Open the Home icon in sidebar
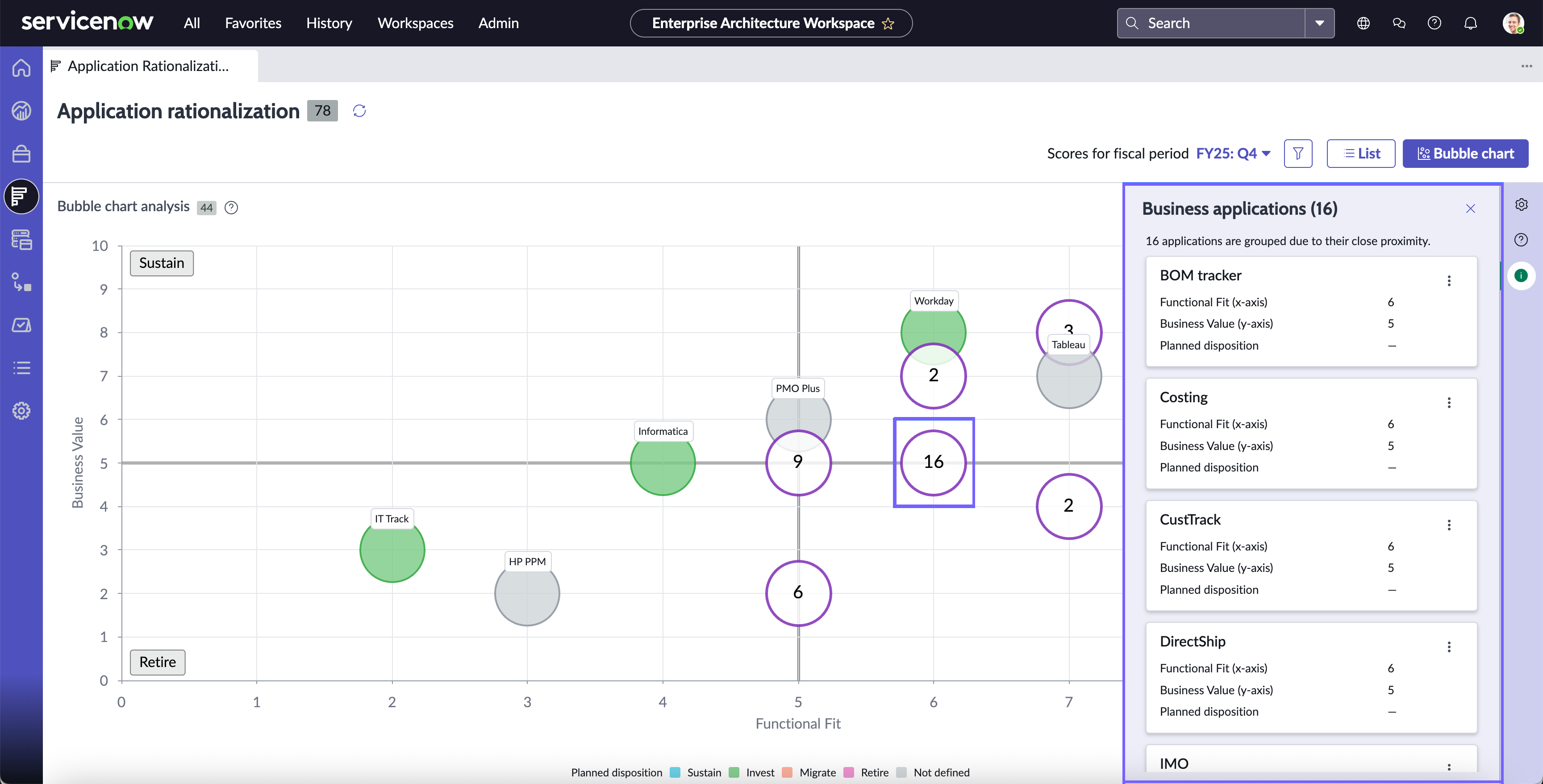Screen dimensions: 1543x784 (x=21, y=68)
